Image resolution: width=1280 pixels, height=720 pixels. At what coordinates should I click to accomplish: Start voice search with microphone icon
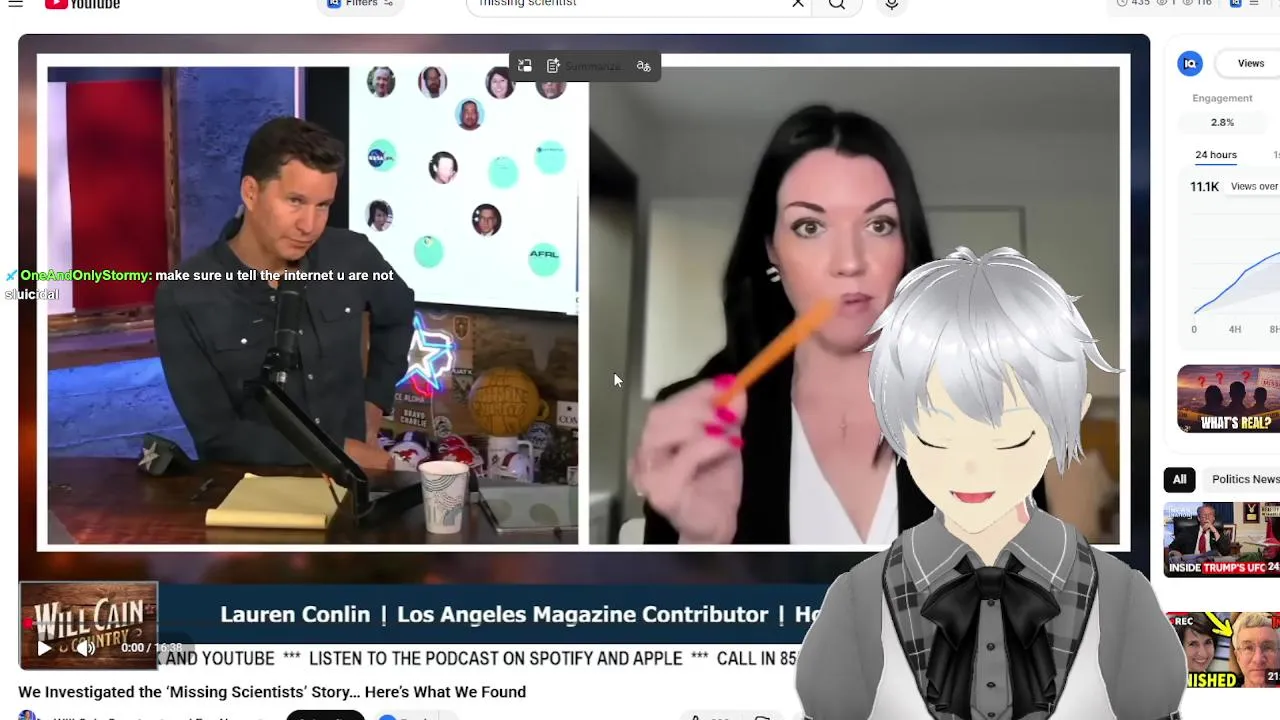892,5
